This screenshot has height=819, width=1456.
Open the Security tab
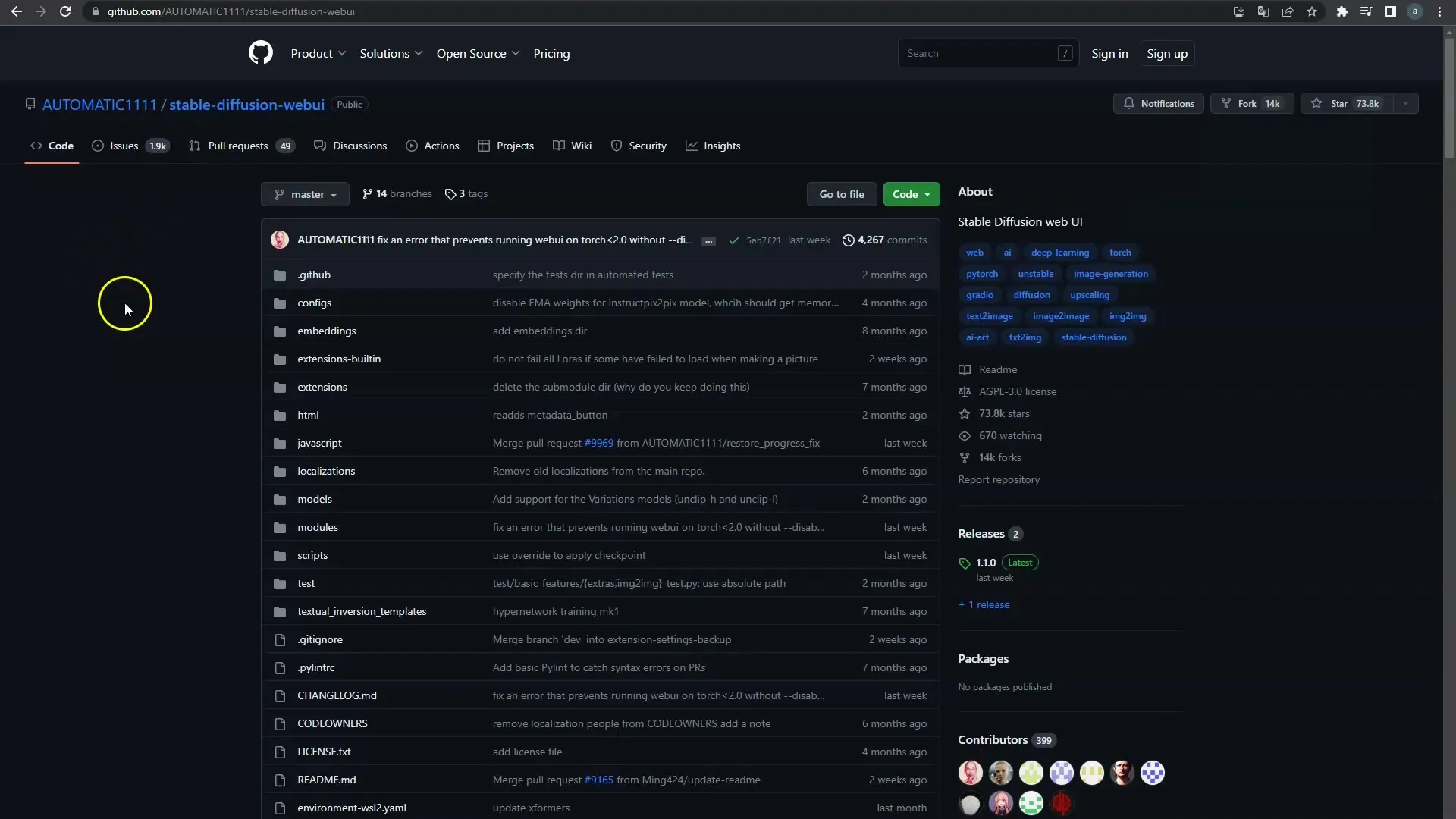point(639,146)
